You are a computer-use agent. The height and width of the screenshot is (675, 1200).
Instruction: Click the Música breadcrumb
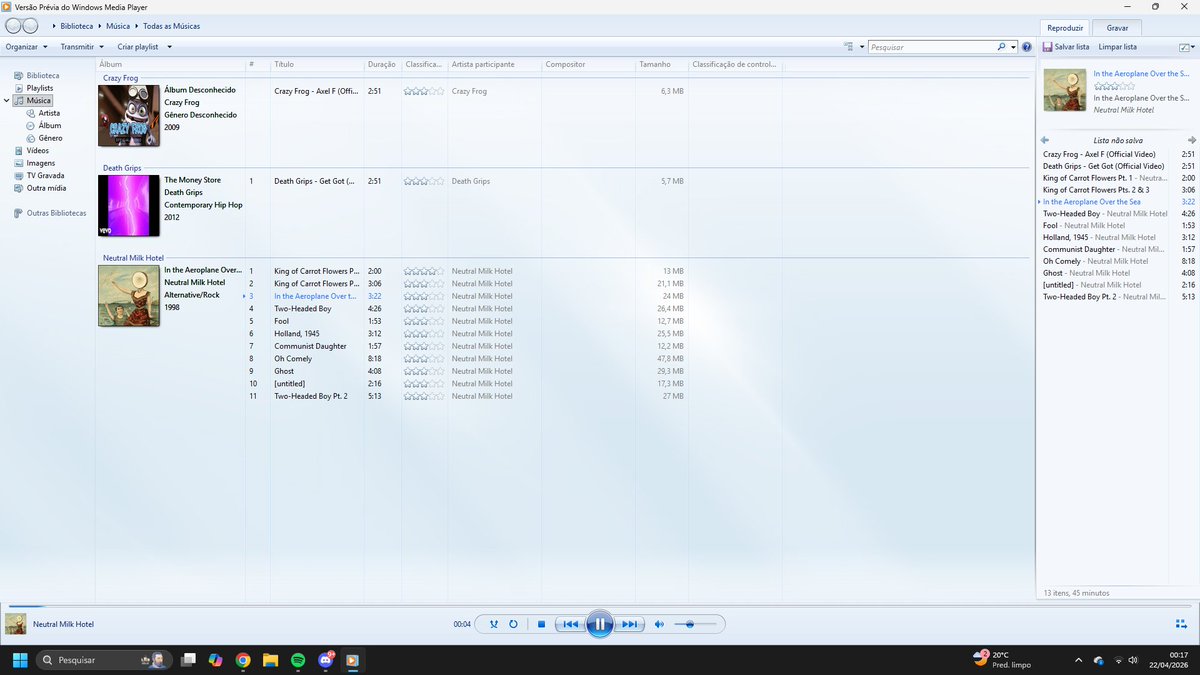(x=118, y=26)
